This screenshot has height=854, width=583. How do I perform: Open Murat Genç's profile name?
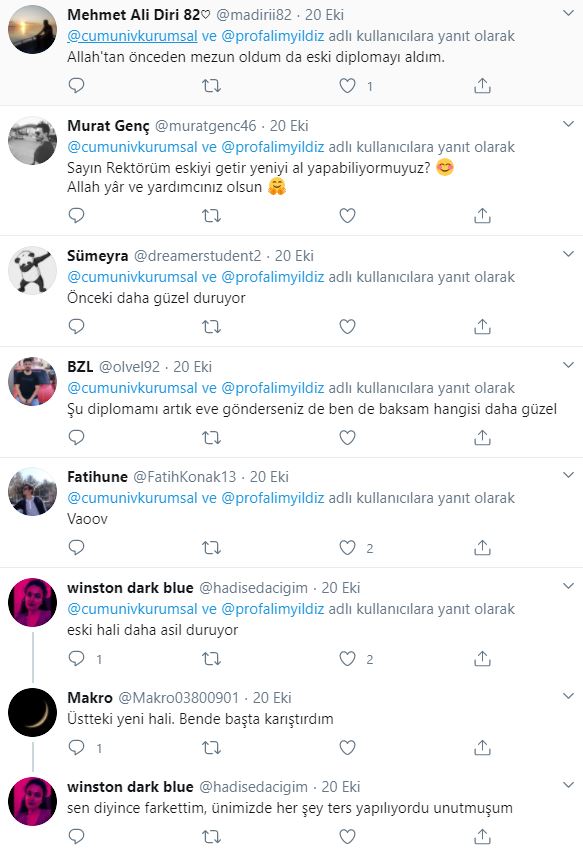(x=108, y=126)
